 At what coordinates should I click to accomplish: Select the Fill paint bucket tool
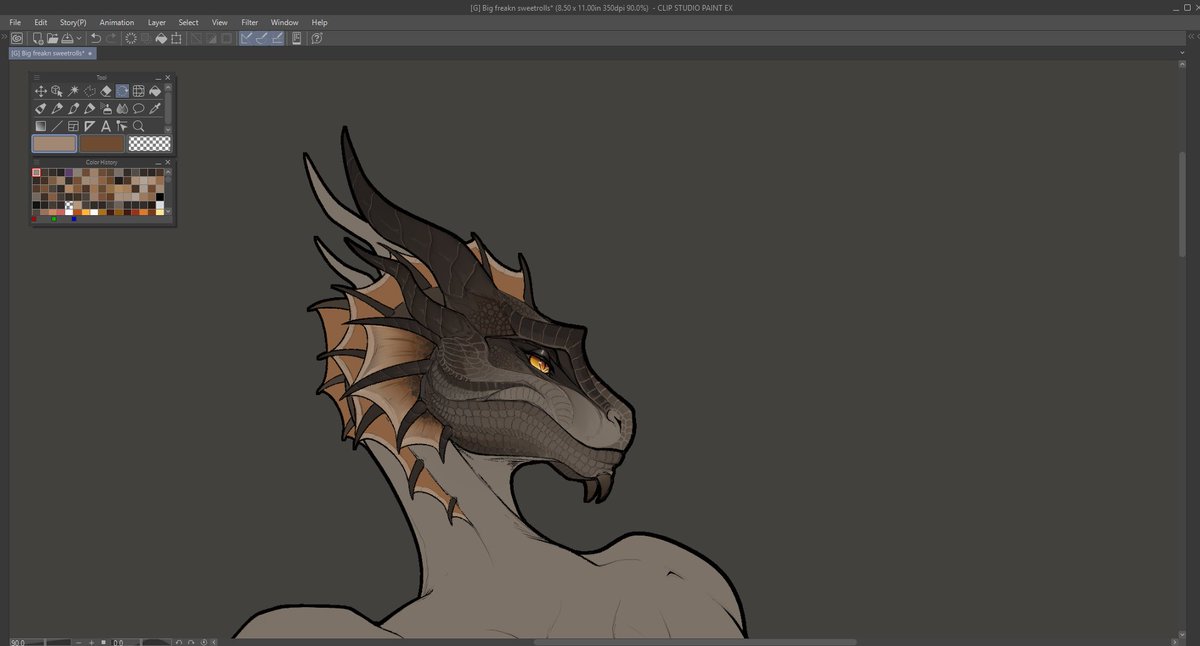tap(156, 91)
